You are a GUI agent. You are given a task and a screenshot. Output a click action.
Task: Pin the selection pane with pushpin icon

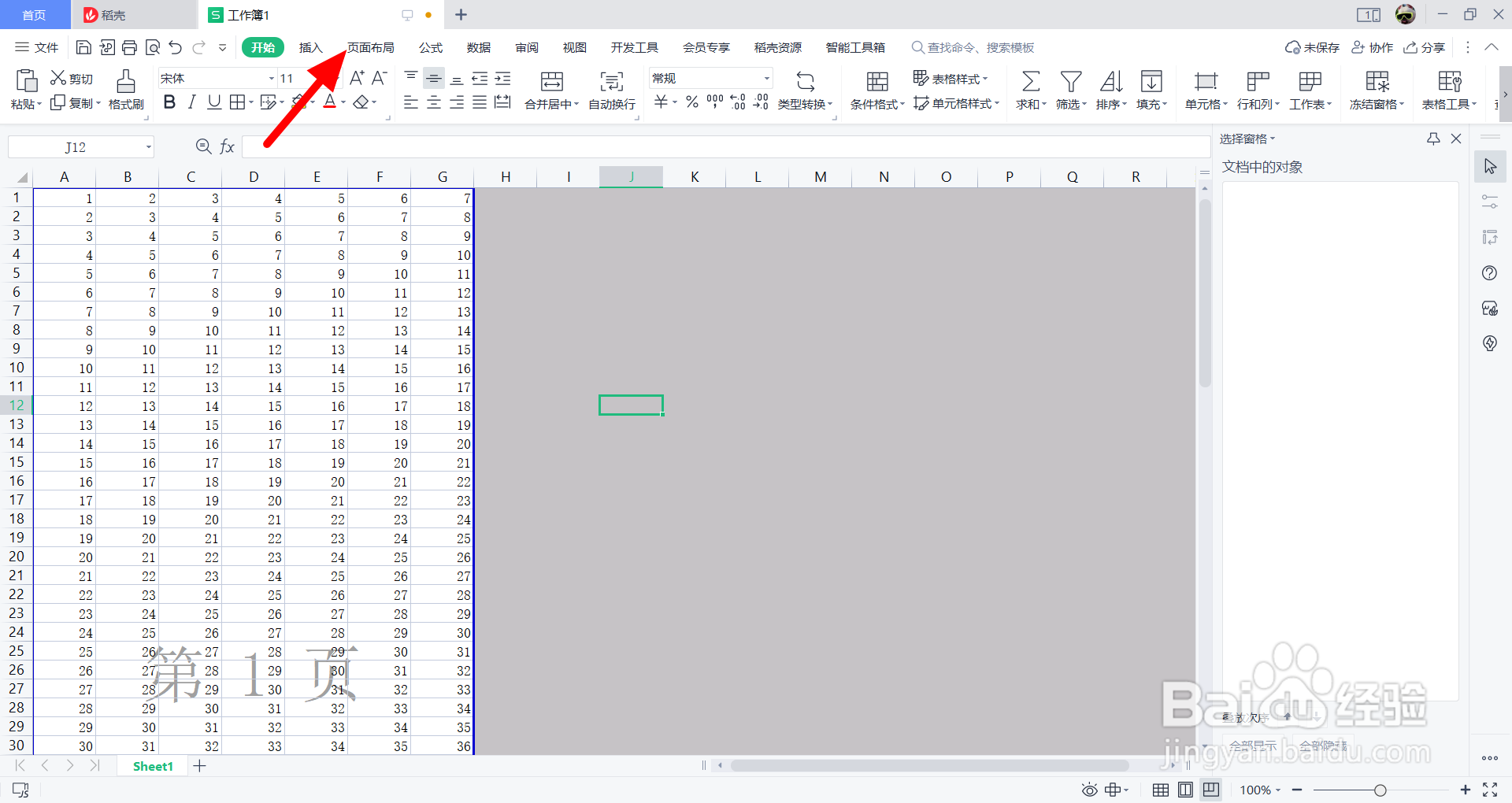coord(1433,139)
